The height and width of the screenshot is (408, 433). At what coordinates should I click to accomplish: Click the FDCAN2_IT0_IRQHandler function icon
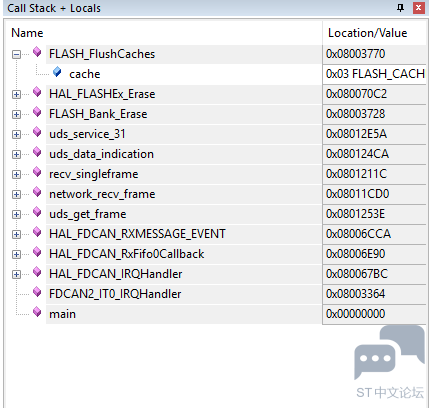(x=37, y=292)
